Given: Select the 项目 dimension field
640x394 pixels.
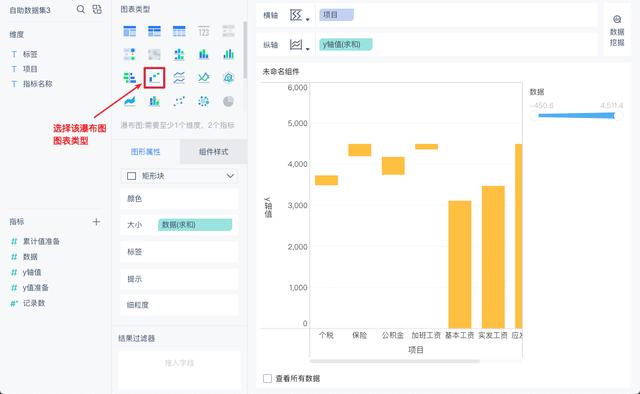Looking at the screenshot, I should tap(30, 69).
